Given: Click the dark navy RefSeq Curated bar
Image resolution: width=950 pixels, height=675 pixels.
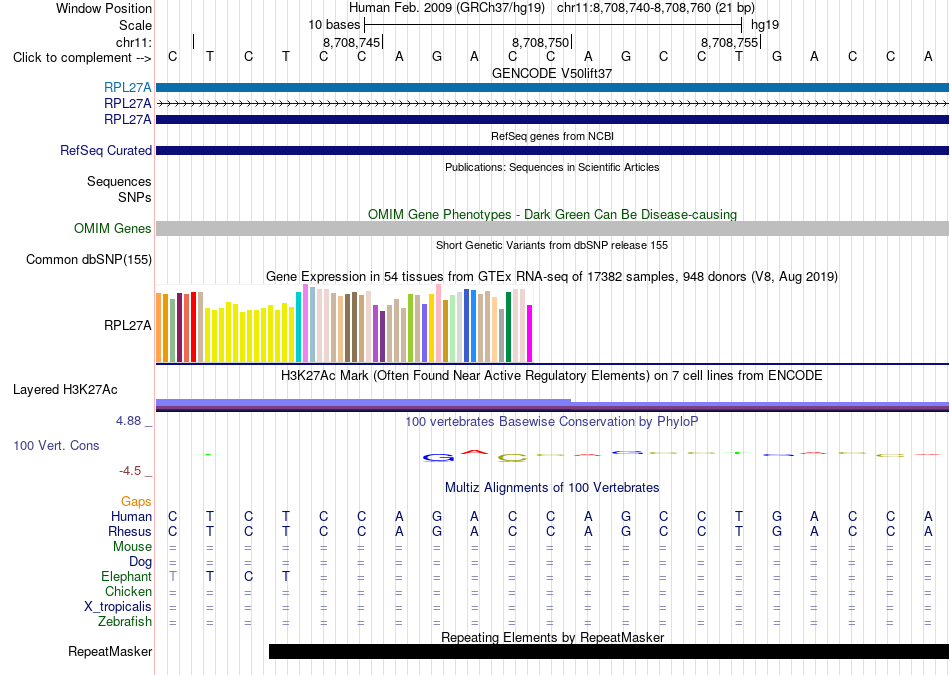Looking at the screenshot, I should [x=552, y=150].
